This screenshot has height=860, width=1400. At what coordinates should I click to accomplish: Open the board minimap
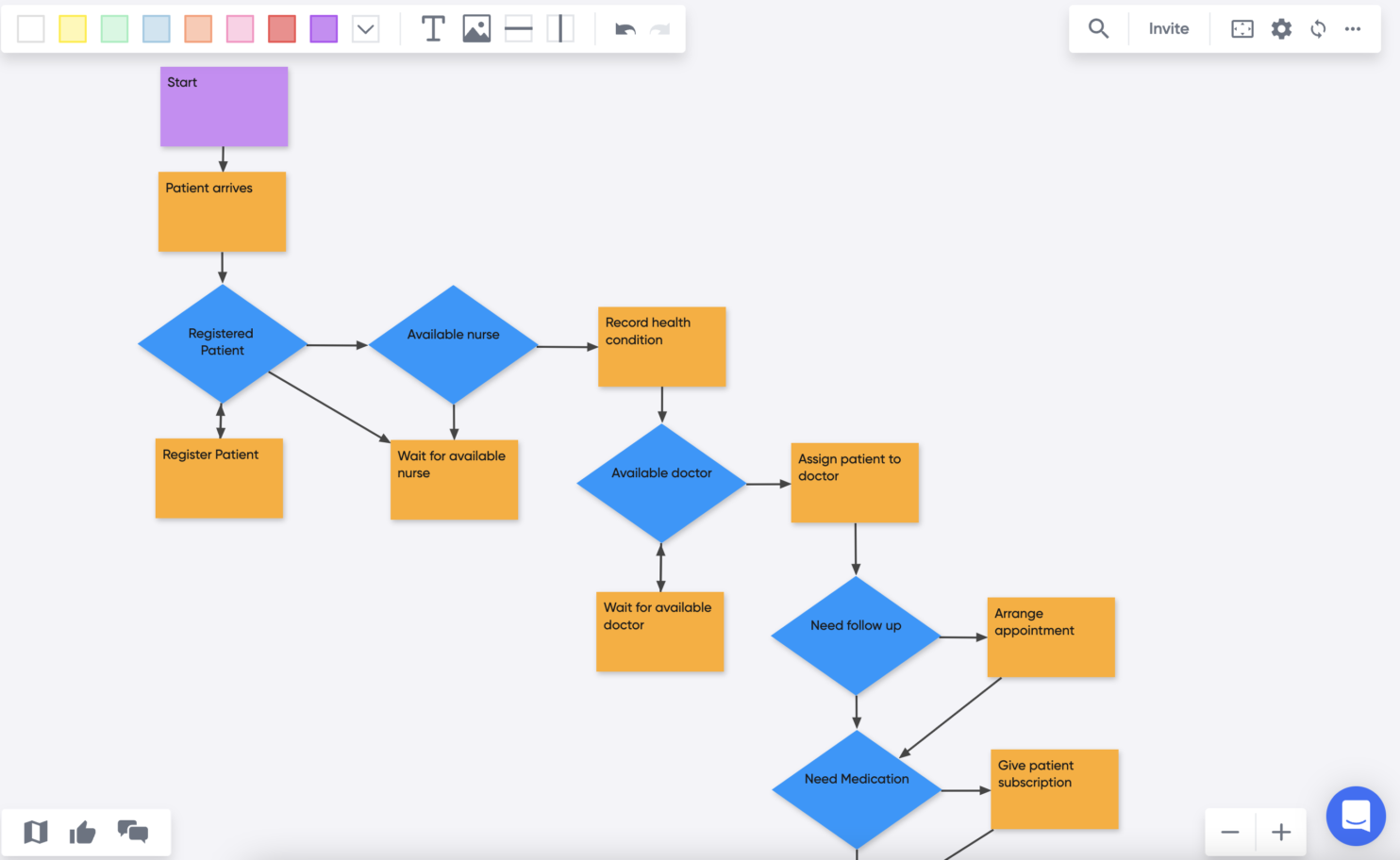coord(36,832)
